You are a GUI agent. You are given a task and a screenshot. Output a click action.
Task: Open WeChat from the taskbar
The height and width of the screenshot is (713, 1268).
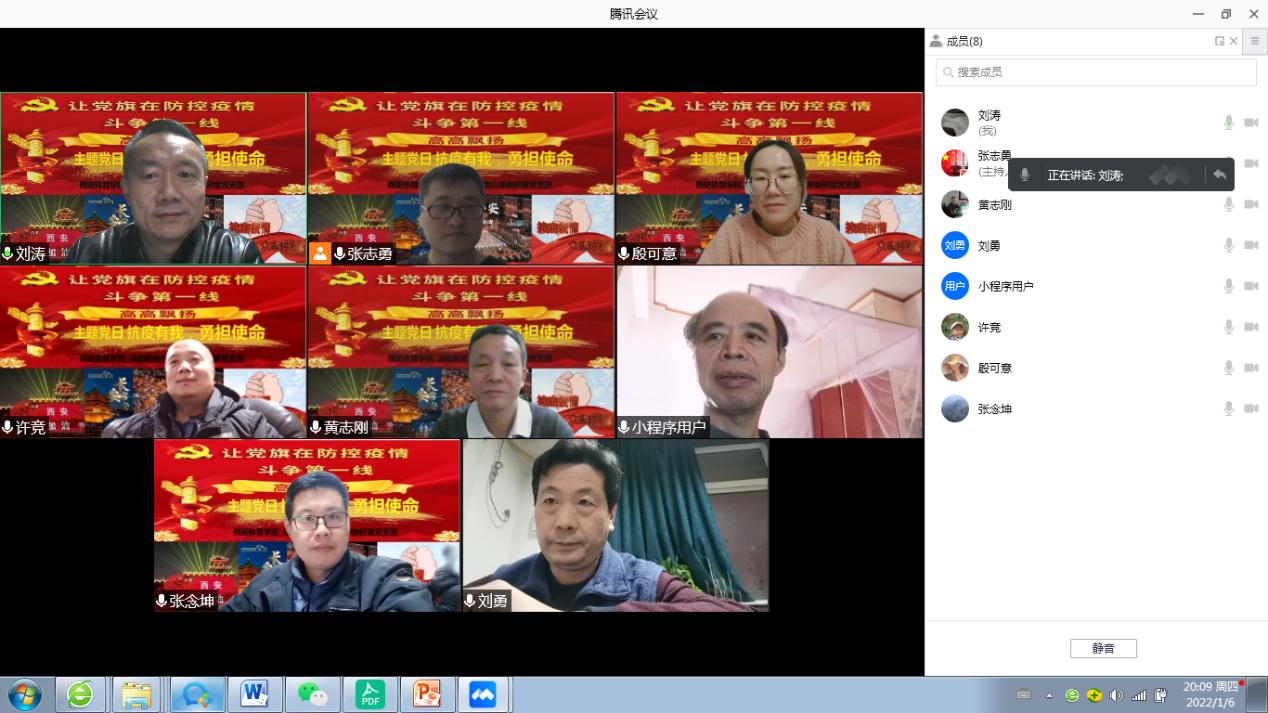tap(312, 694)
